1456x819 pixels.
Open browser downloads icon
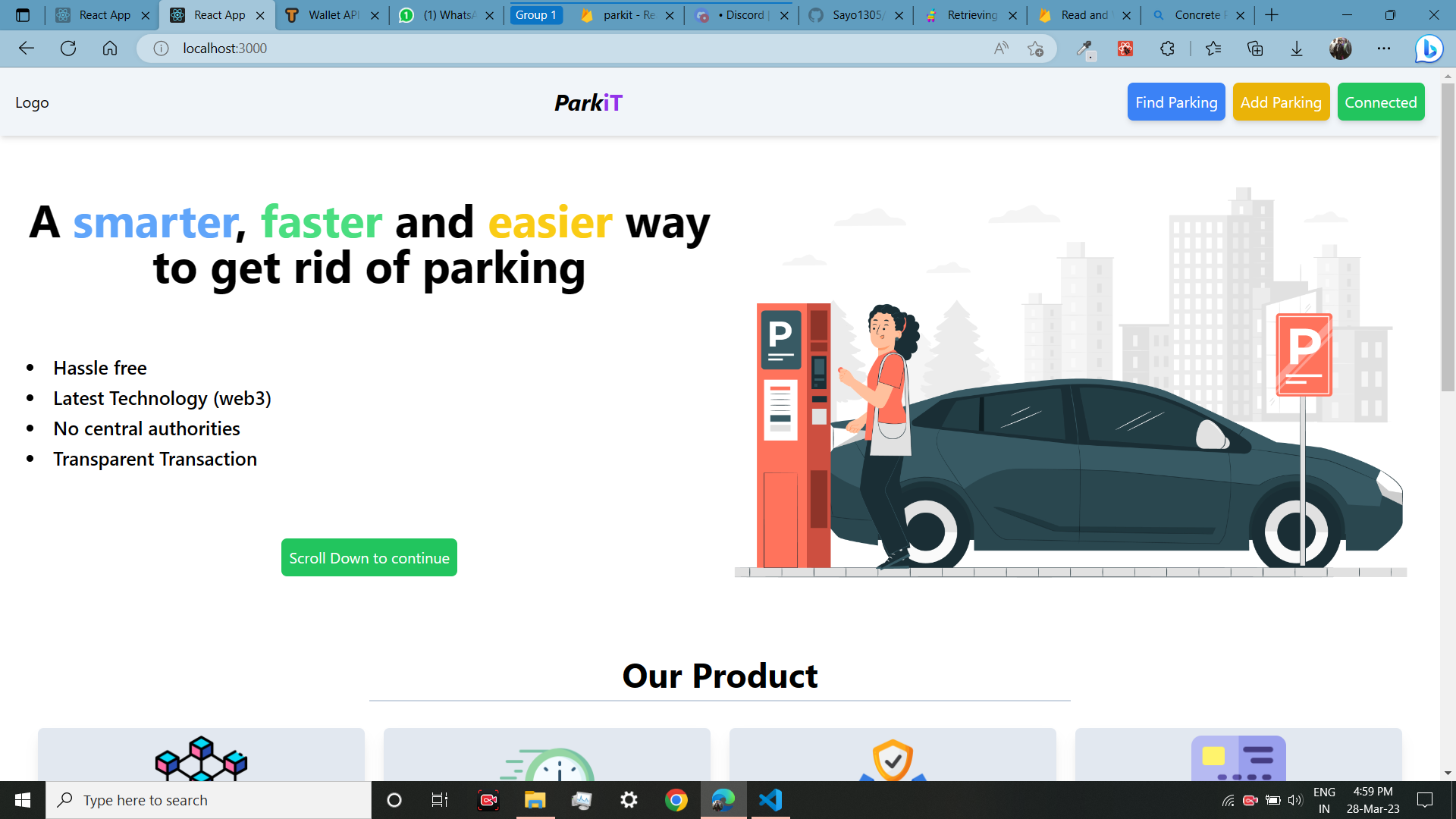(1297, 49)
